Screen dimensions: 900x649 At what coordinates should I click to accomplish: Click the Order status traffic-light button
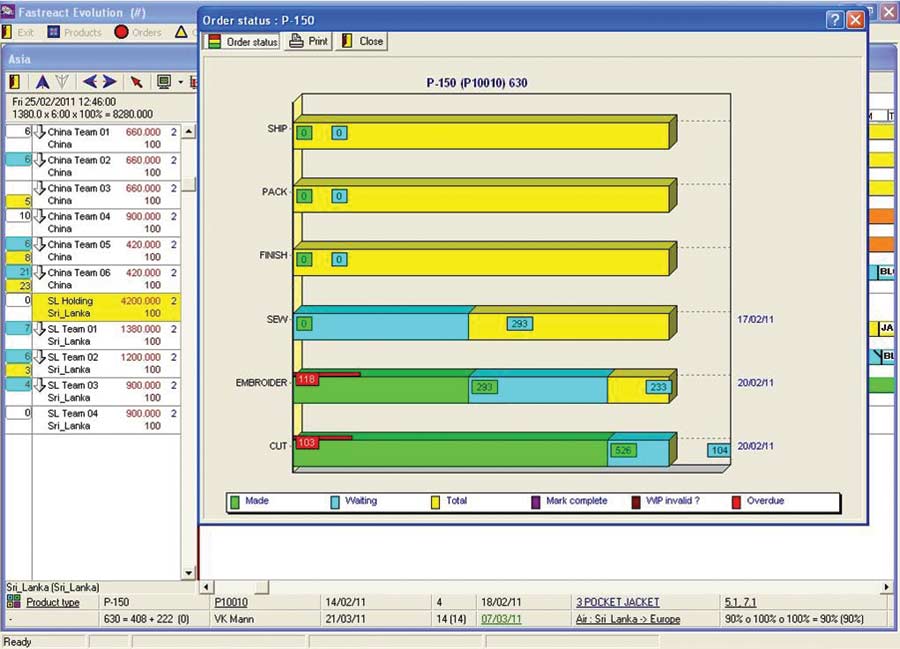pyautogui.click(x=241, y=42)
